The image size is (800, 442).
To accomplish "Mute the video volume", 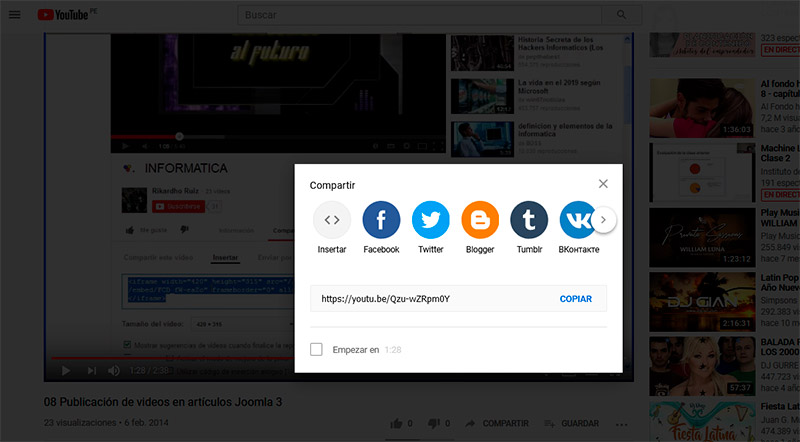I will click(114, 370).
